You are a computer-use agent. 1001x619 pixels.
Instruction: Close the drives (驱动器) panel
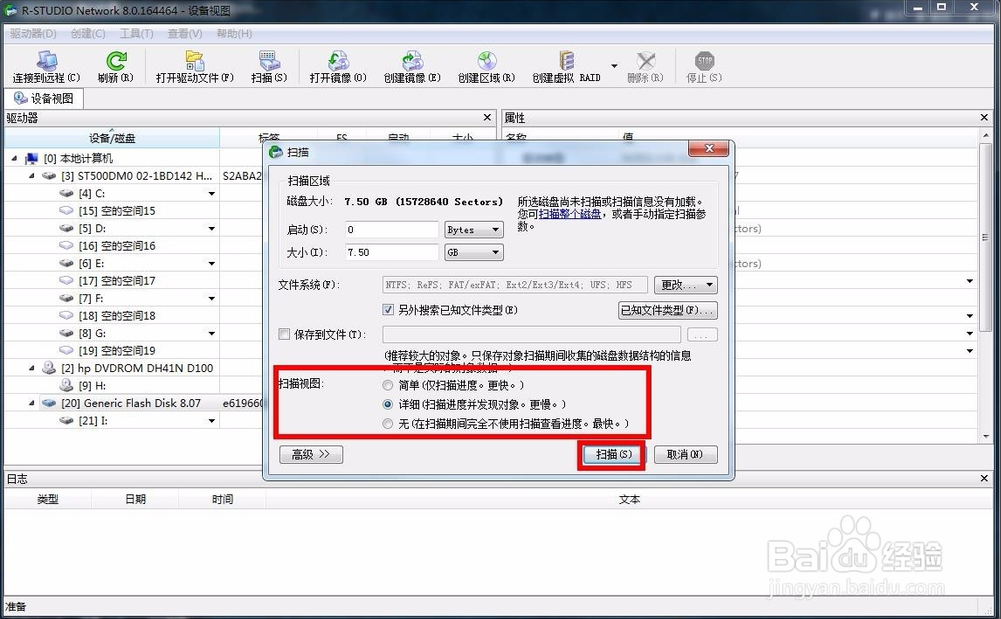487,117
